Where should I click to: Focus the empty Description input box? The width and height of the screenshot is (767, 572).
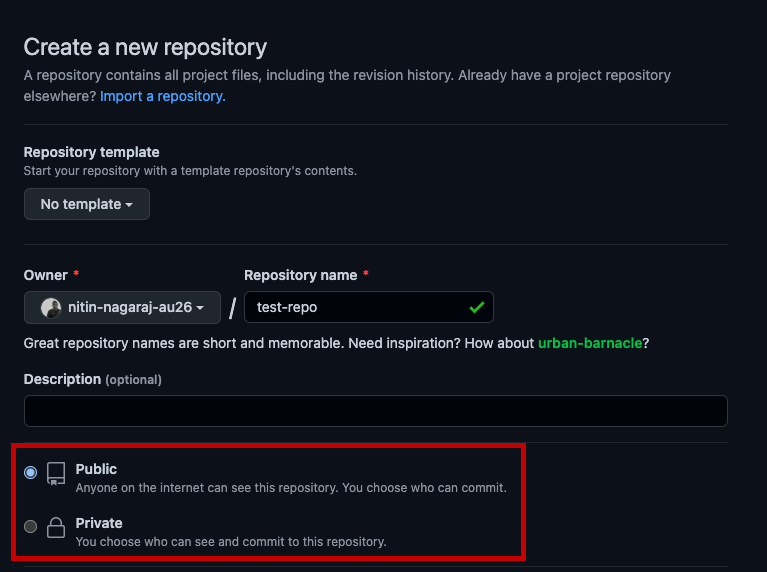click(376, 411)
